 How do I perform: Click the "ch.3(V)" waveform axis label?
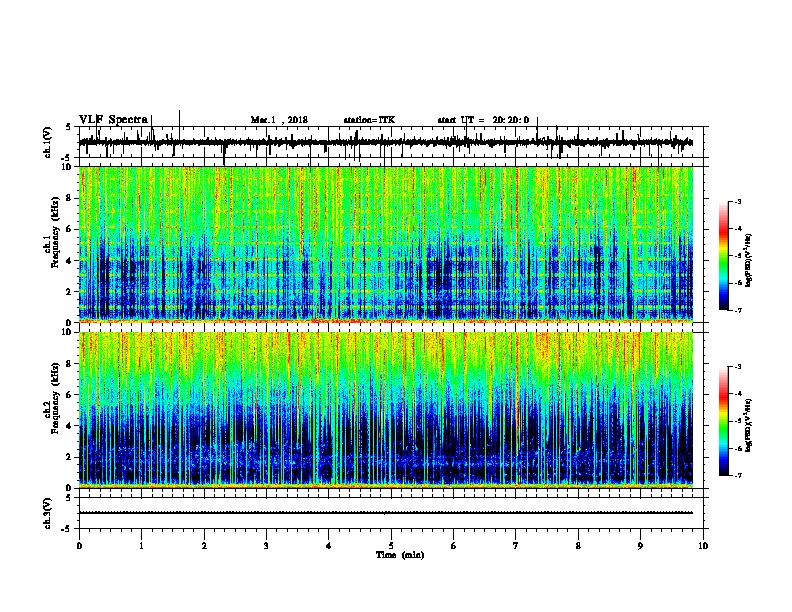[48, 513]
